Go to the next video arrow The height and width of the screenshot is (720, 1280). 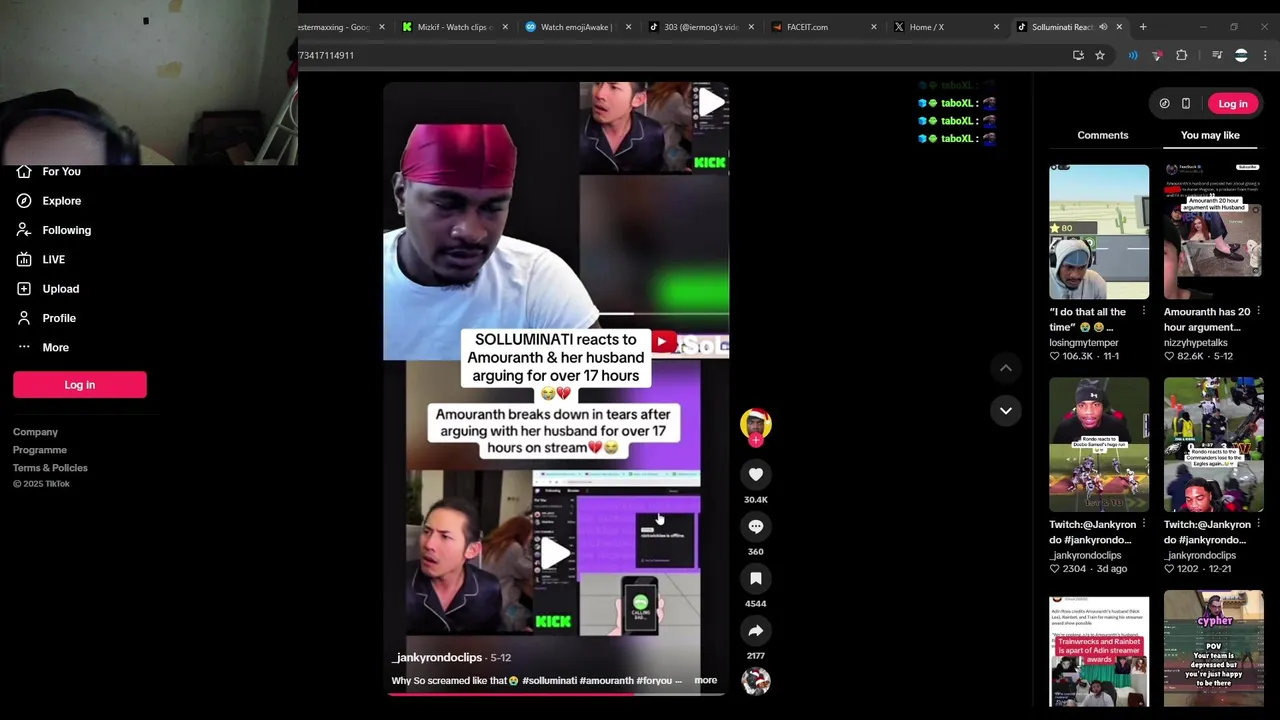pyautogui.click(x=1006, y=410)
